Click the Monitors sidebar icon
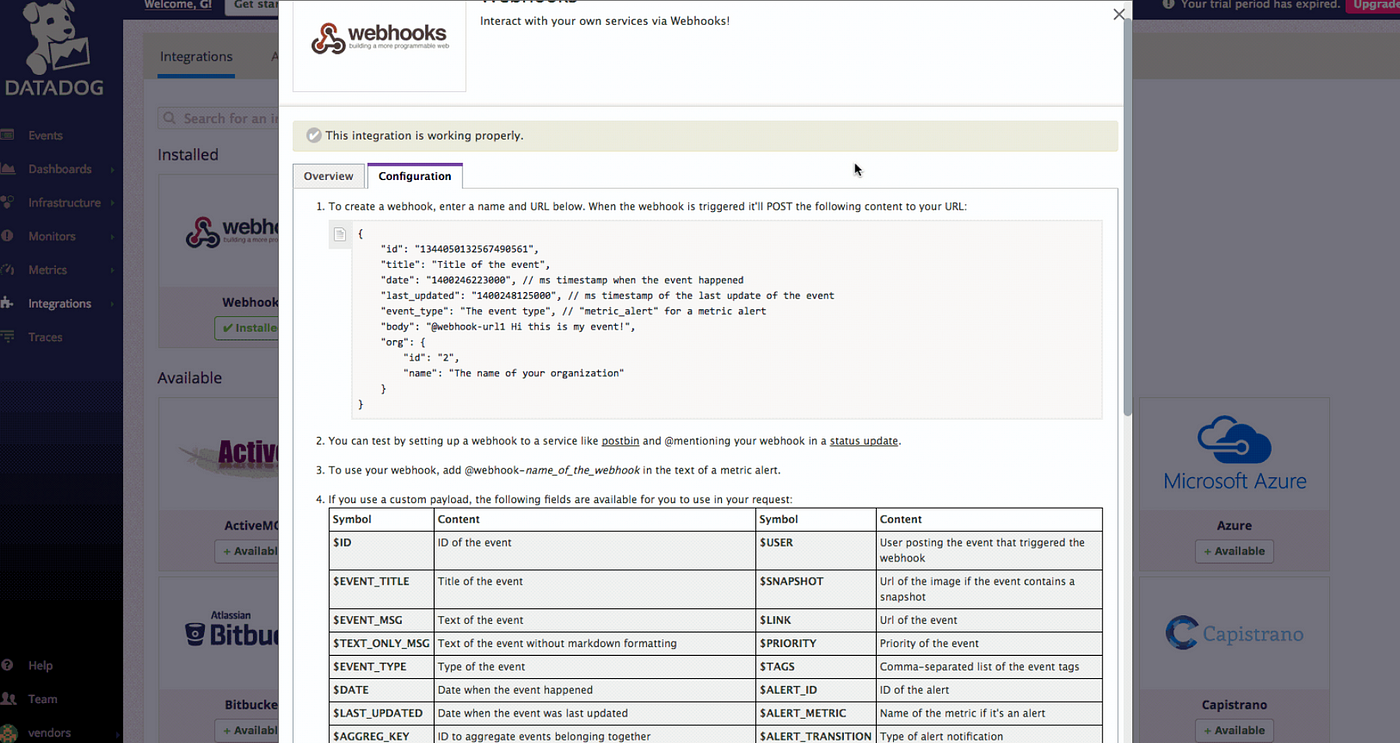This screenshot has width=1400, height=743. (x=8, y=236)
